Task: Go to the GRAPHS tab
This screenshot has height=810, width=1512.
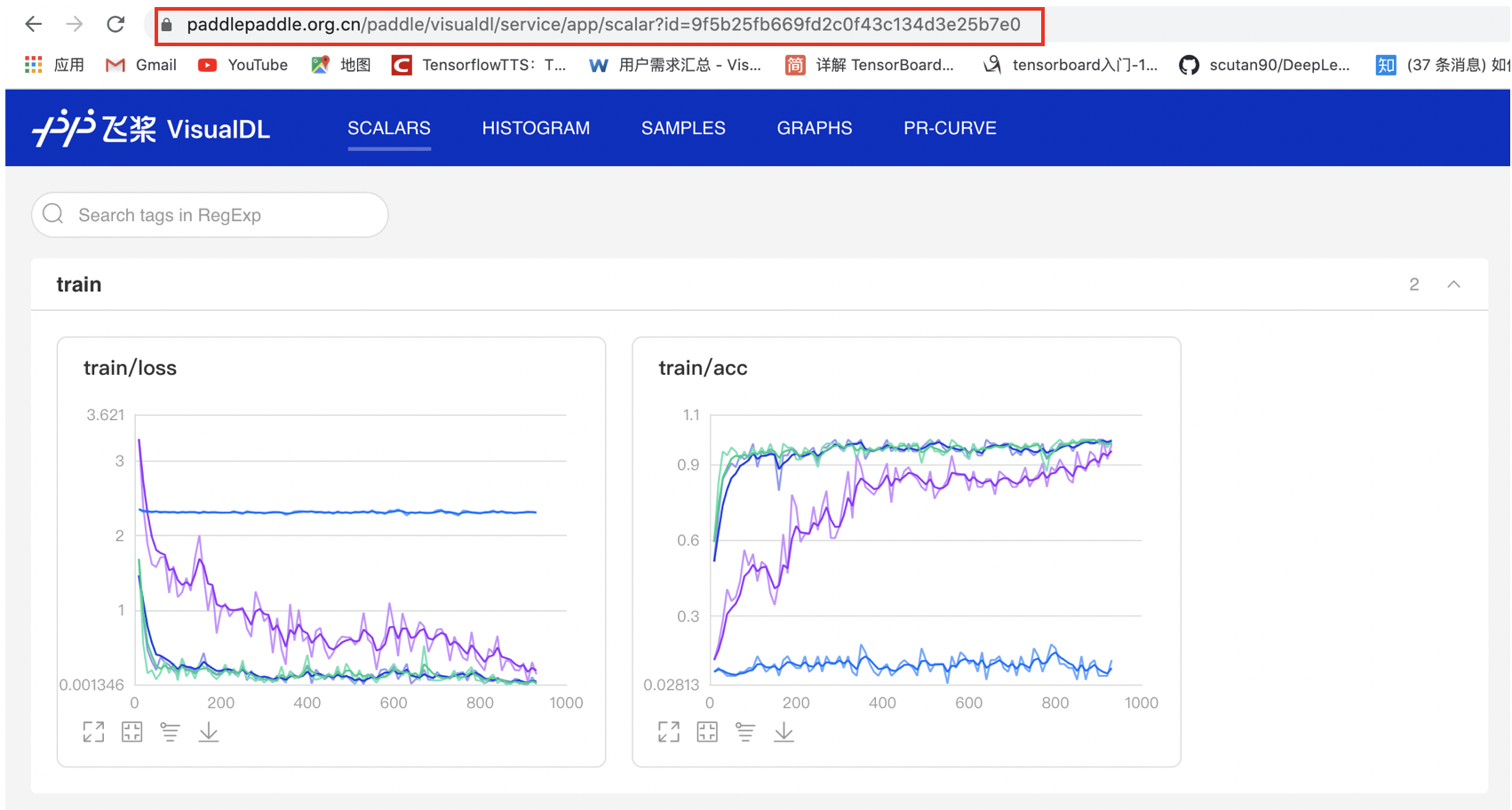Action: coord(814,128)
